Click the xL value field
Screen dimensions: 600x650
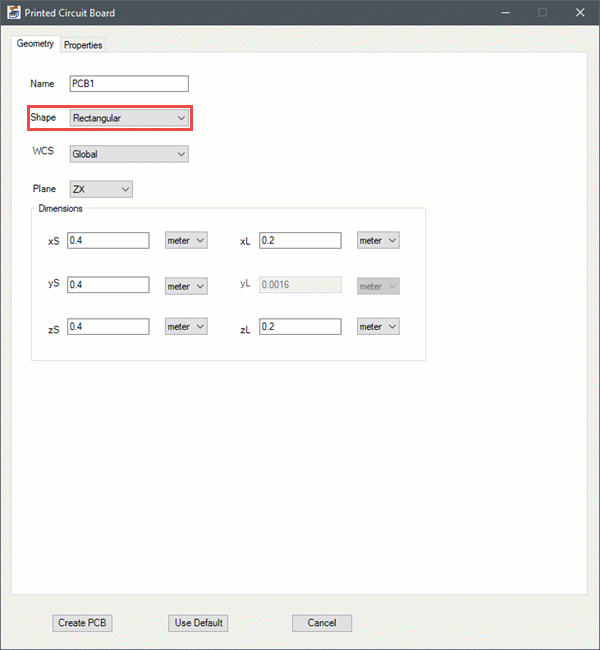pos(300,240)
